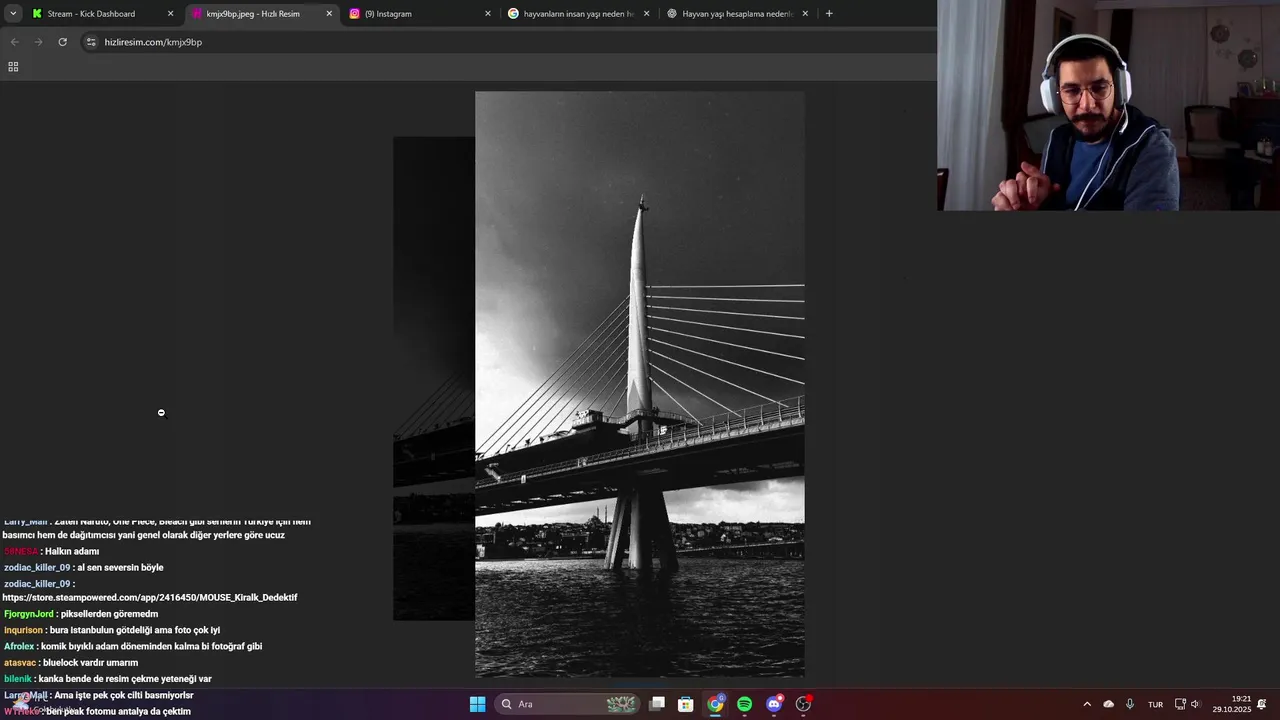Select bilenik's chat message
The height and width of the screenshot is (720, 1280).
(108, 679)
